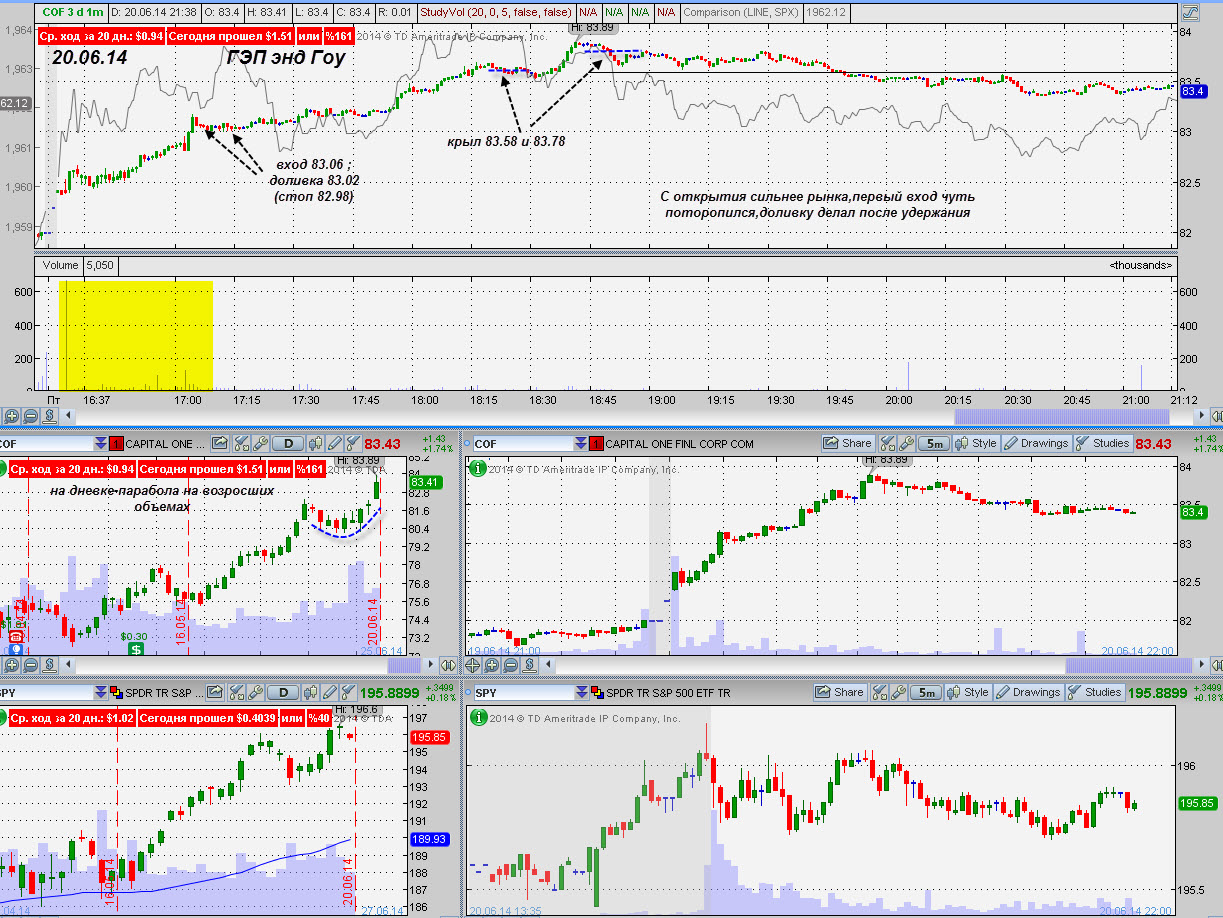The height and width of the screenshot is (918, 1223).
Task: Click StudyVol (20, 0, 5, false, false) label
Action: (496, 12)
